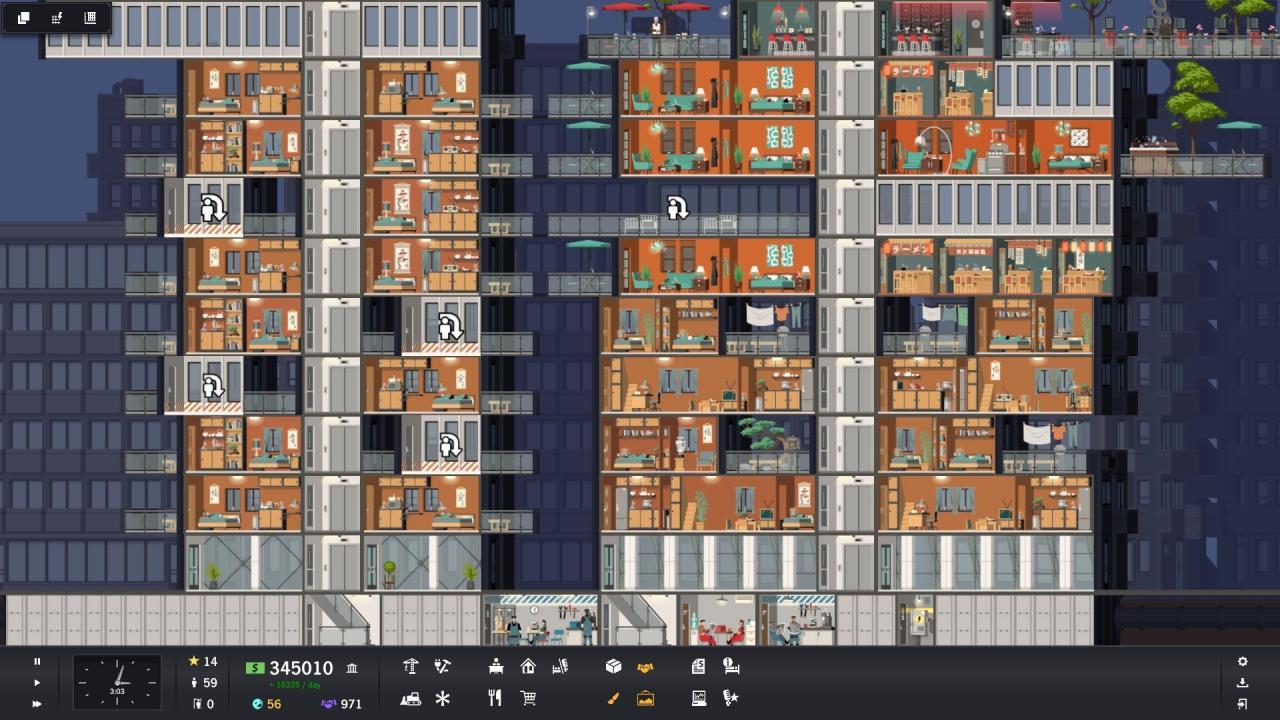1280x720 pixels.
Task: Pause the game simulation
Action: point(37,661)
